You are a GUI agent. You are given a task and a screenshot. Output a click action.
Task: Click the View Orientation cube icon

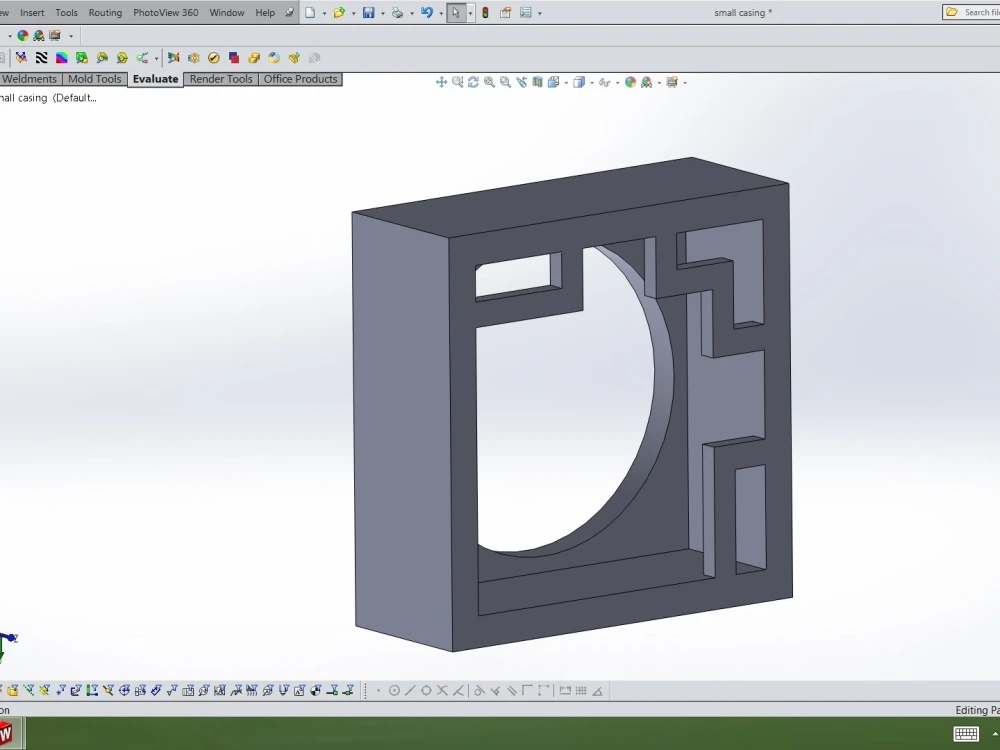(553, 82)
